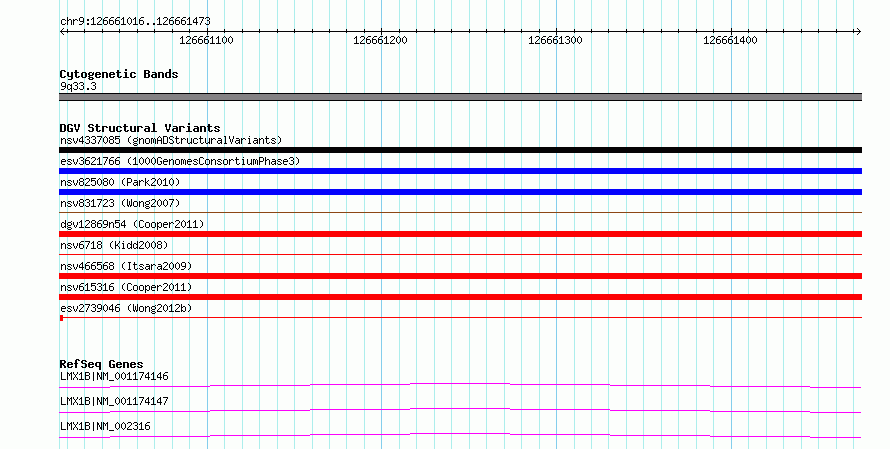Click the right arrow of the ruler
Image resolution: width=890 pixels, height=449 pixels.
(858, 32)
